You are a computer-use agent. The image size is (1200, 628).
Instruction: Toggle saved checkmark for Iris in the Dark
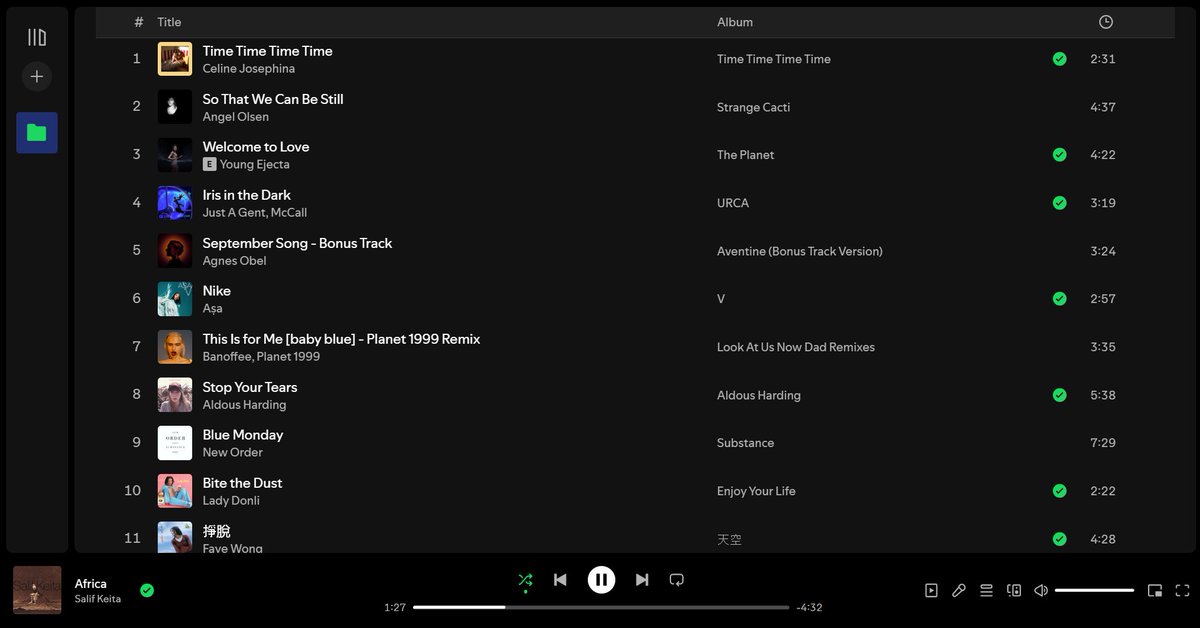[1059, 203]
